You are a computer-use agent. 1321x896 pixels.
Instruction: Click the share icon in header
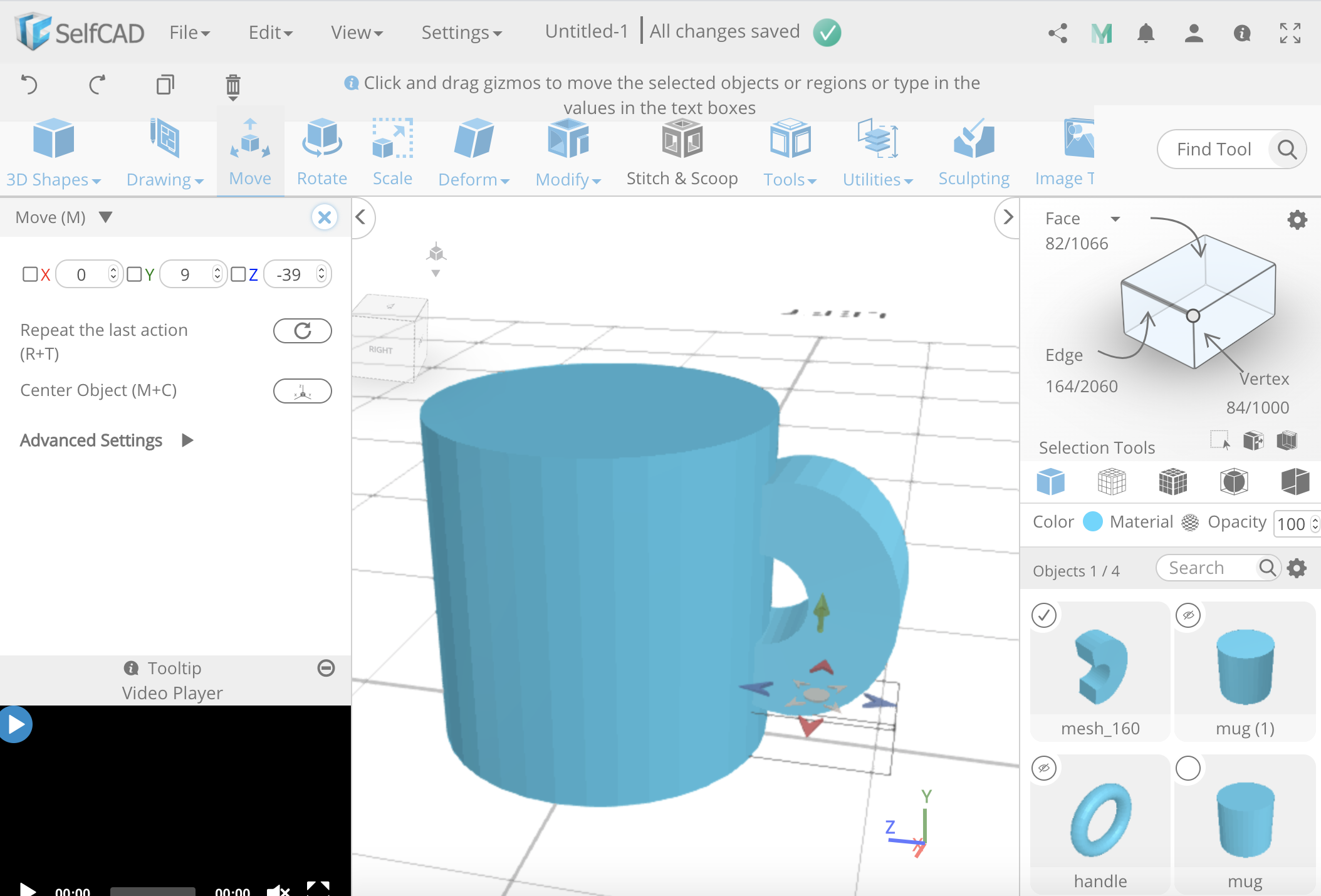1058,33
